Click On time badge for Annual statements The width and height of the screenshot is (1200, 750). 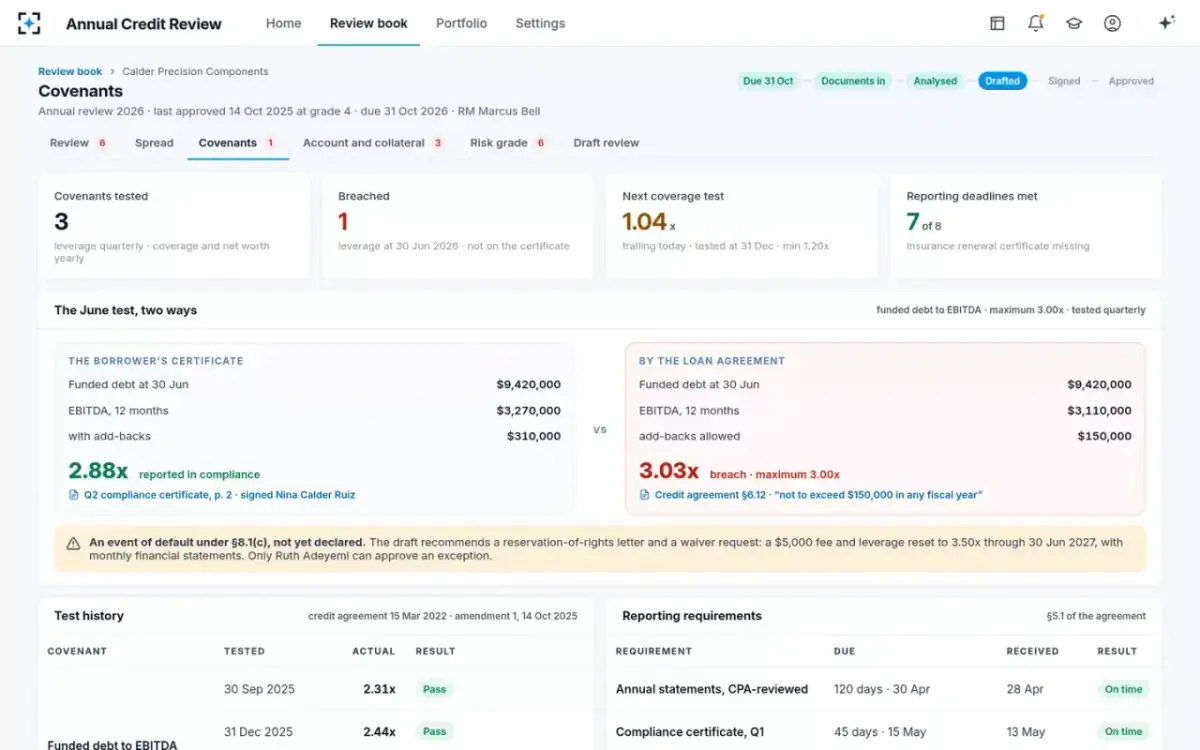1123,689
